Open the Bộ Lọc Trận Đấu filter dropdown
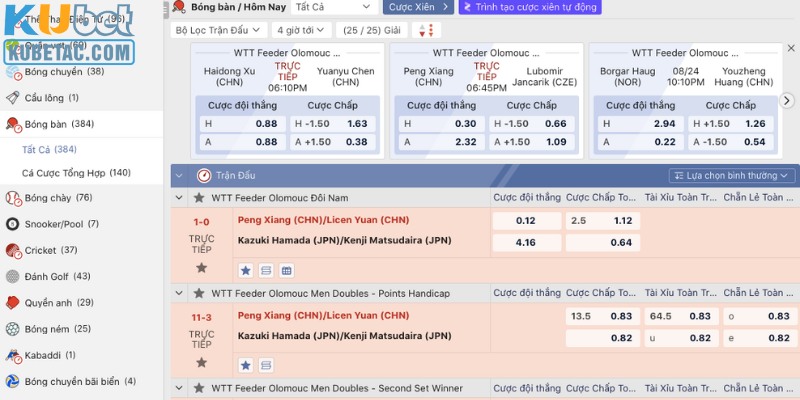800x400 pixels. click(x=219, y=30)
